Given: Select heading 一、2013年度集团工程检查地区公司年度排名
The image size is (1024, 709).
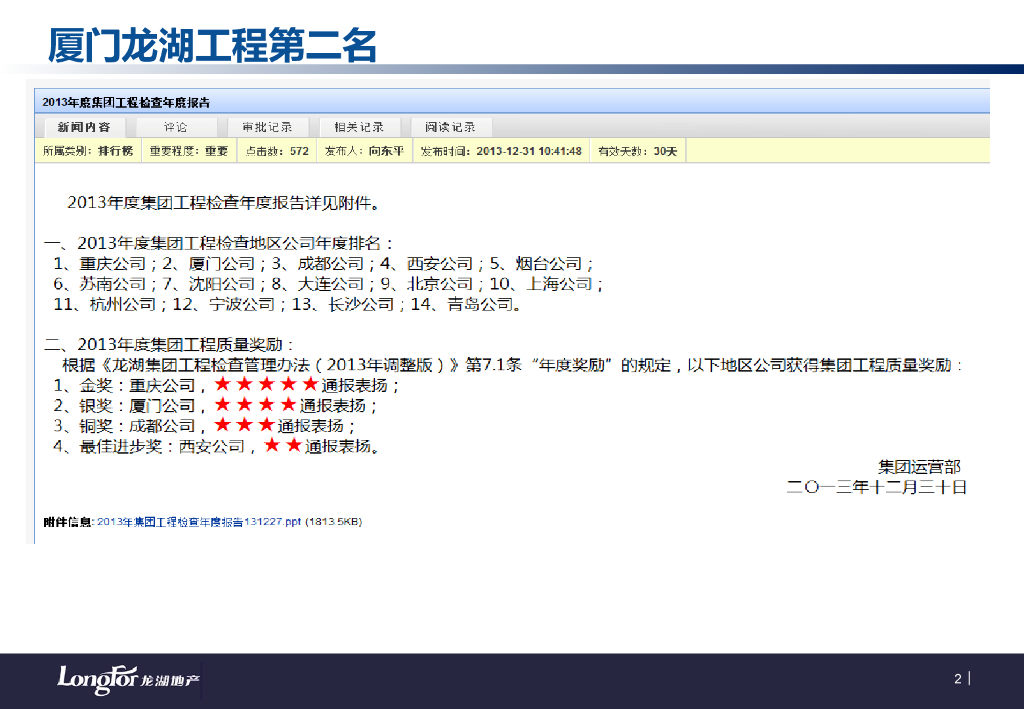Looking at the screenshot, I should pos(219,244).
